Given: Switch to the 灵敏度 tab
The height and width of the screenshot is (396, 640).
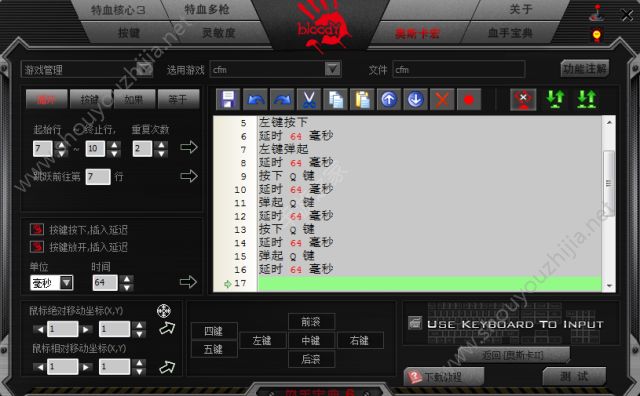Looking at the screenshot, I should (x=218, y=33).
